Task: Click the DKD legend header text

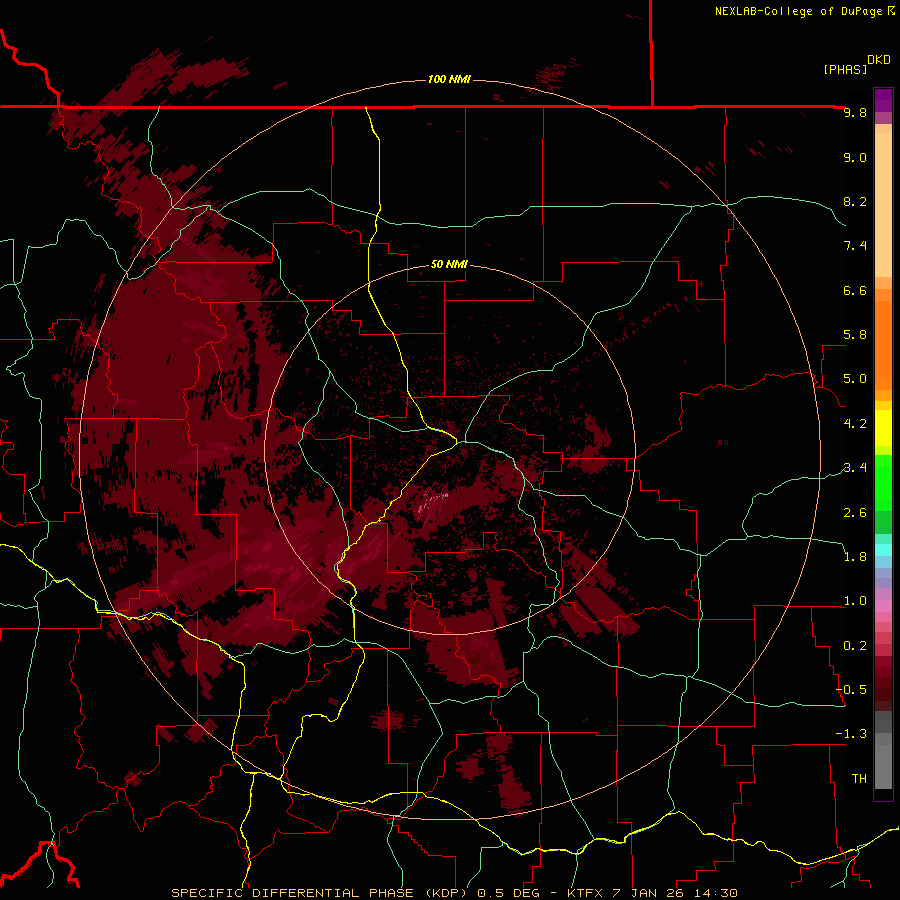Action: point(878,60)
